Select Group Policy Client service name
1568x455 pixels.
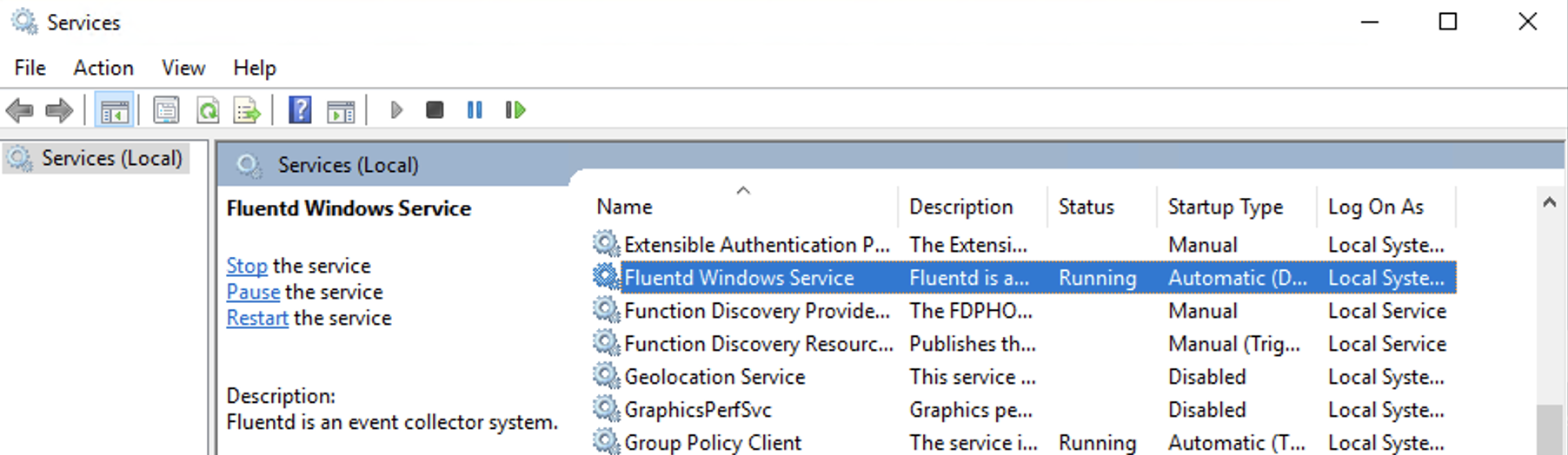tap(713, 443)
